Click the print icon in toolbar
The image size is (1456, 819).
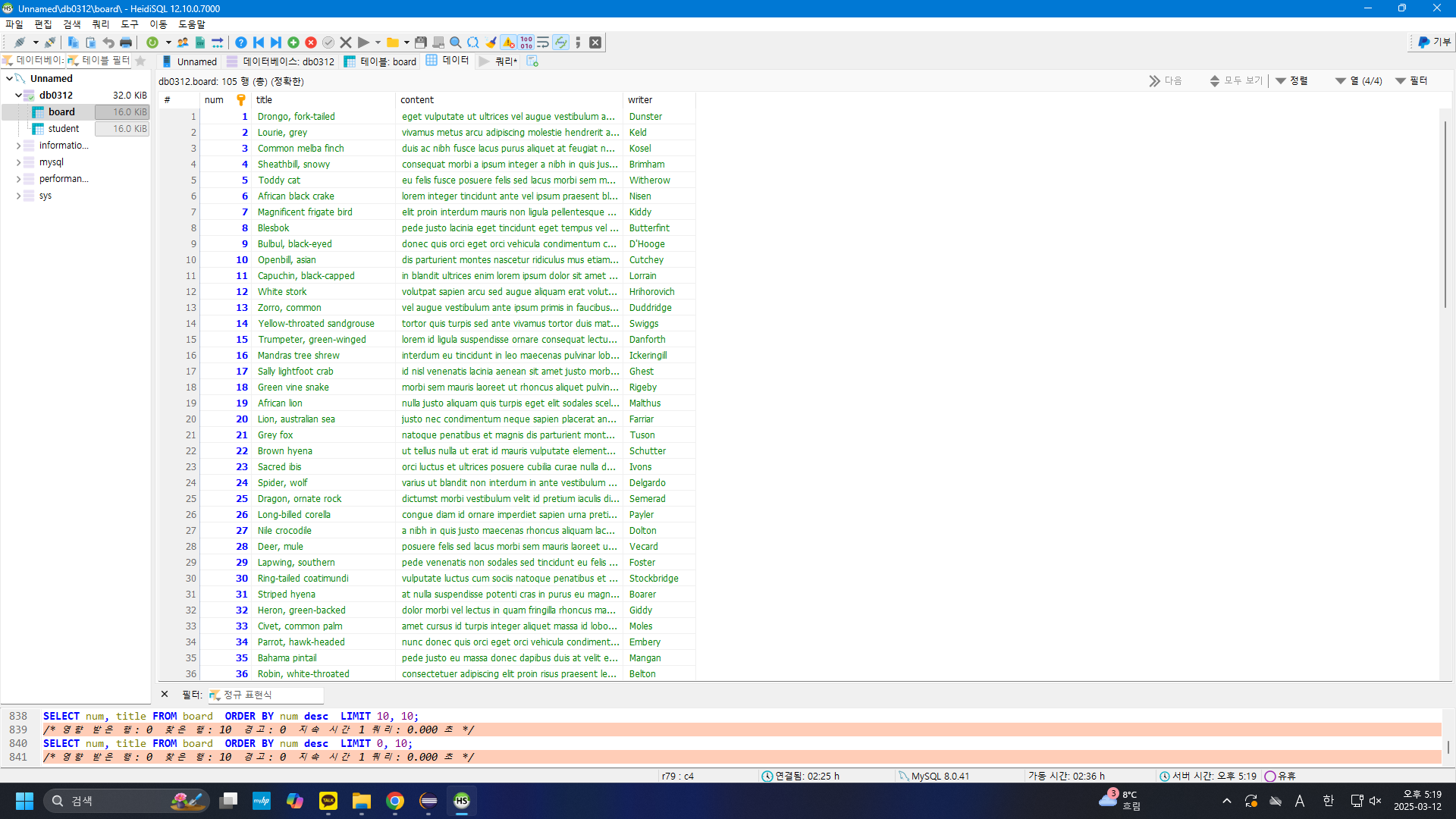[x=126, y=42]
